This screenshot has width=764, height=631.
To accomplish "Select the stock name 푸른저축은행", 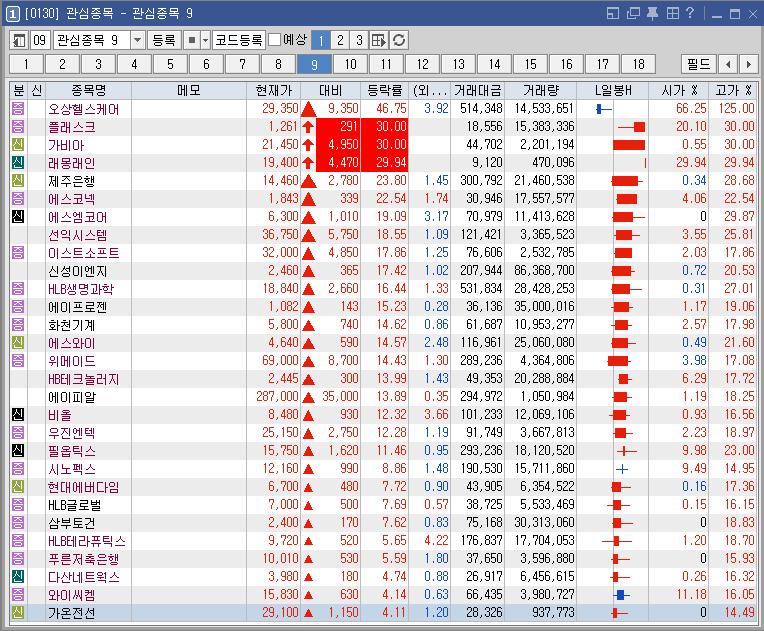I will coord(84,559).
